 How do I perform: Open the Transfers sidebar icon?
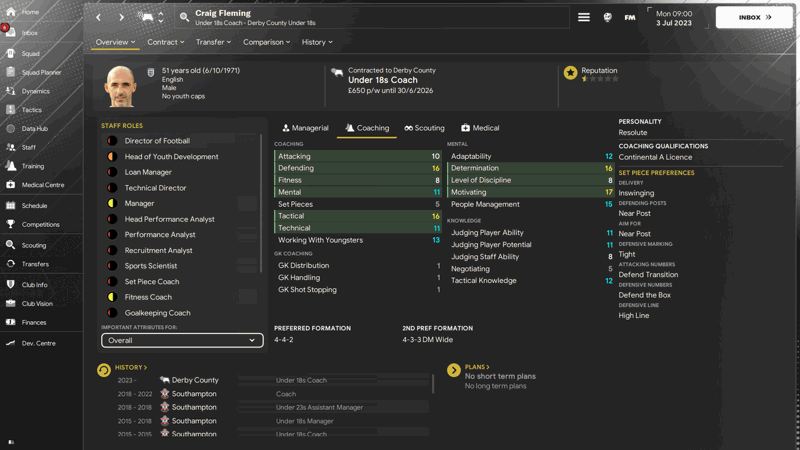[x=11, y=264]
